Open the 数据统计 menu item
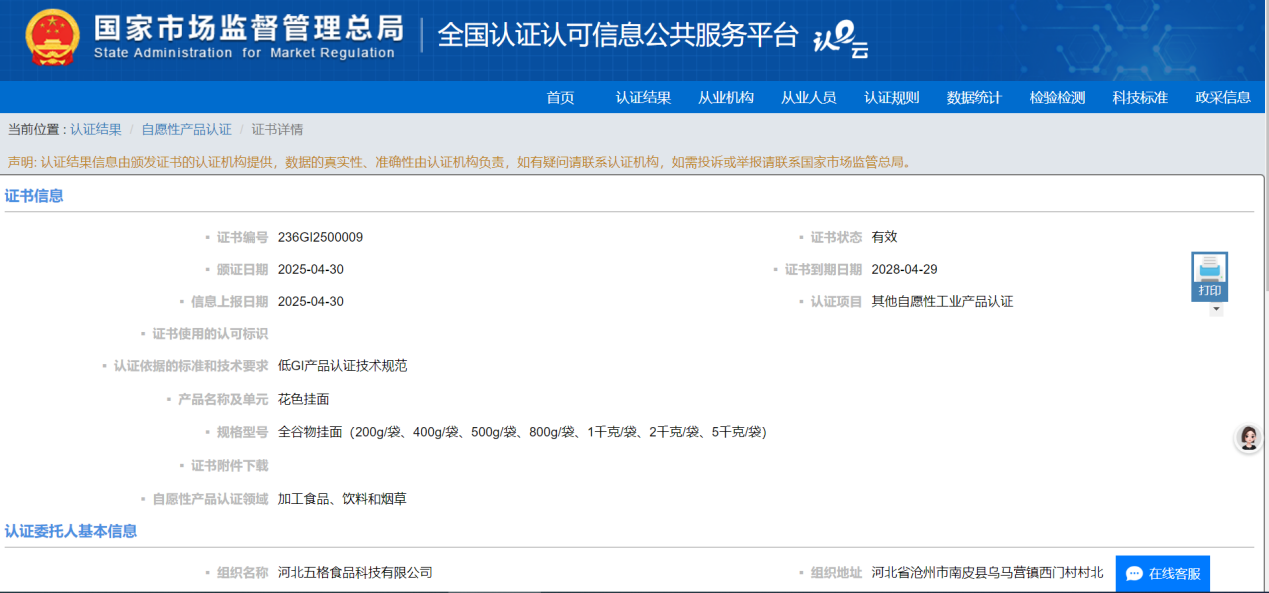This screenshot has height=593, width=1269. (974, 98)
